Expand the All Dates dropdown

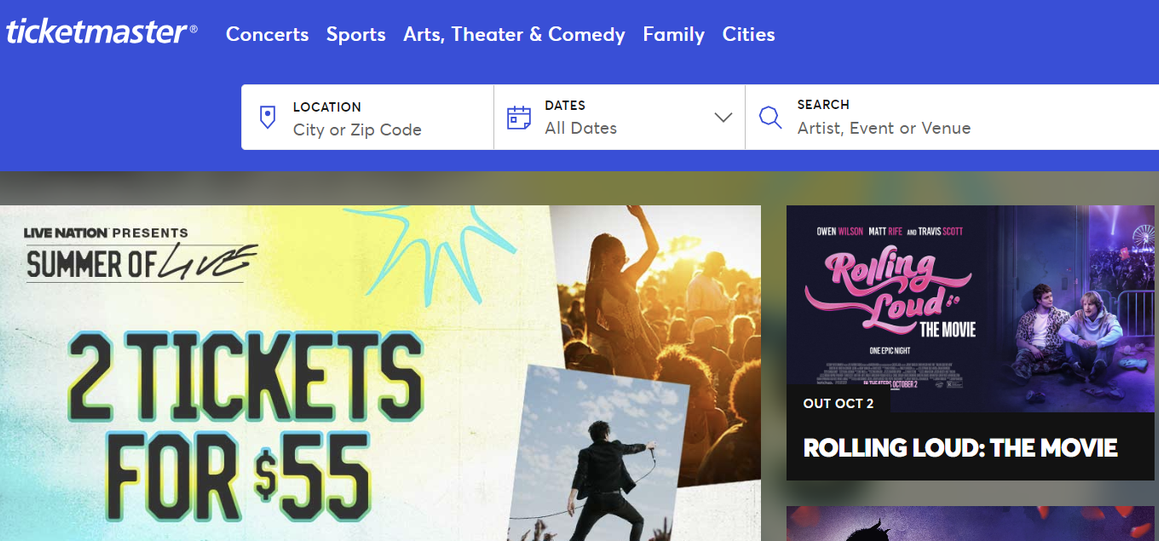point(619,118)
